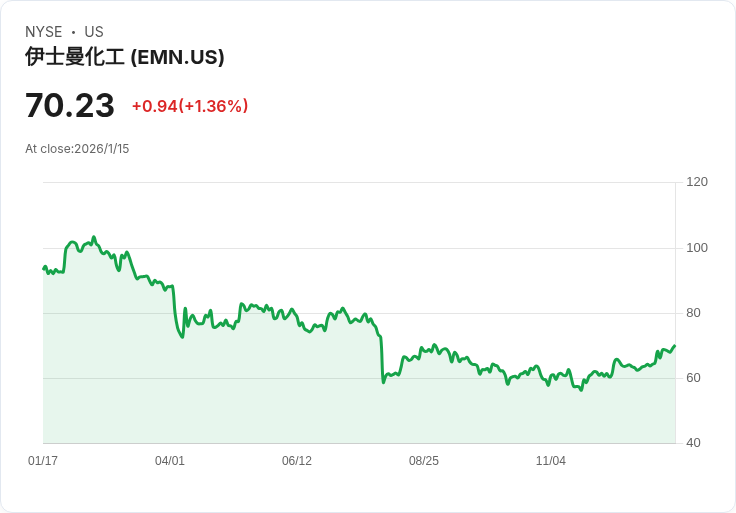Click the US market label
This screenshot has width=736, height=513.
click(x=94, y=32)
